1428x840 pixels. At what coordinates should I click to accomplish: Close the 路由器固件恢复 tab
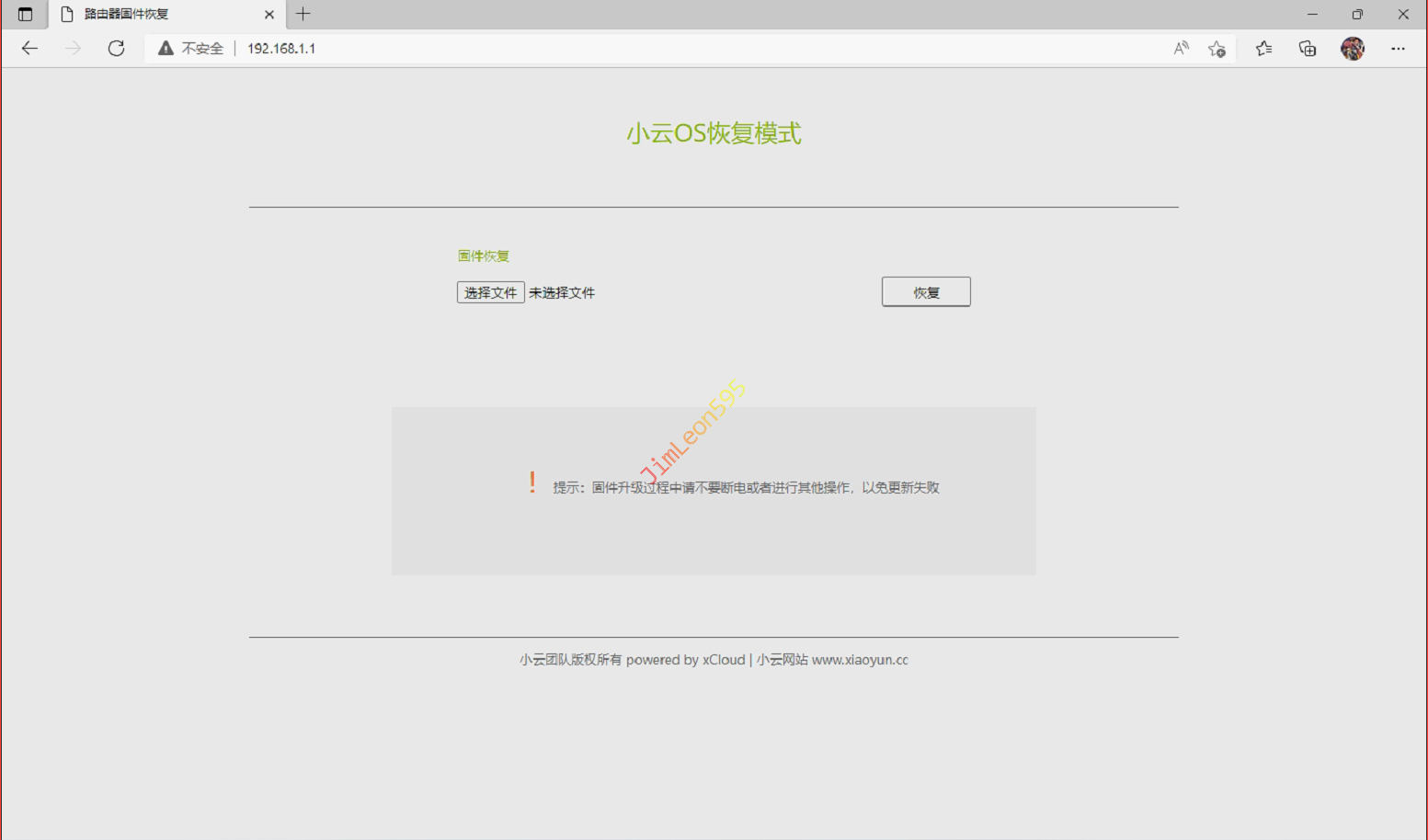tap(268, 15)
